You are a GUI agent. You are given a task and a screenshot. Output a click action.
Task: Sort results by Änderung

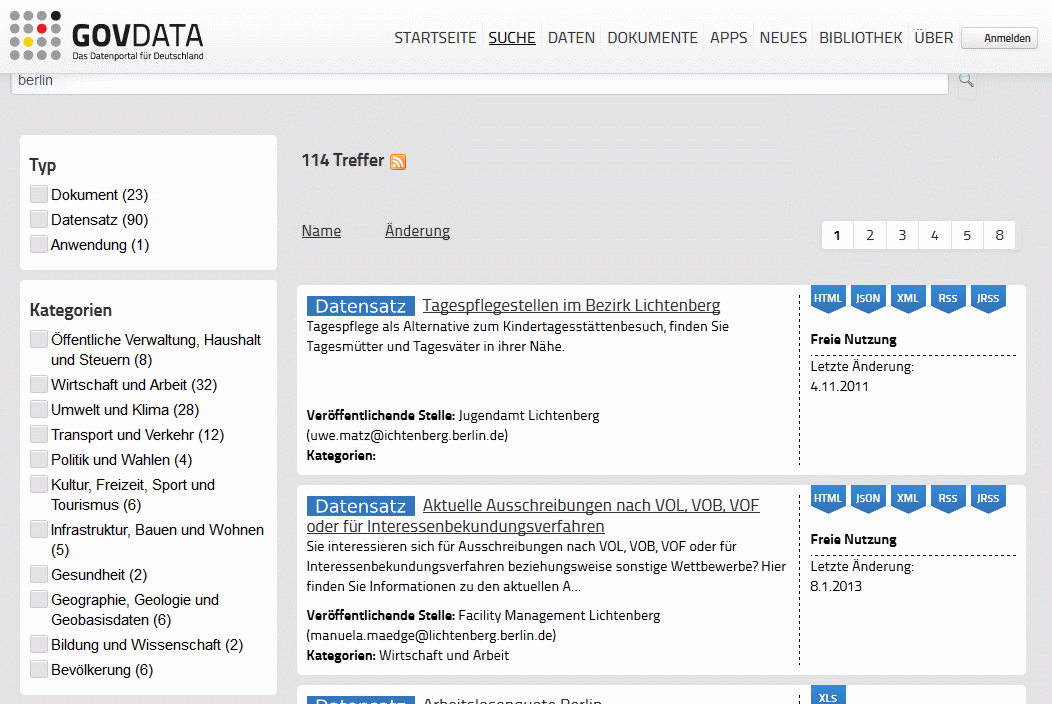coord(417,231)
